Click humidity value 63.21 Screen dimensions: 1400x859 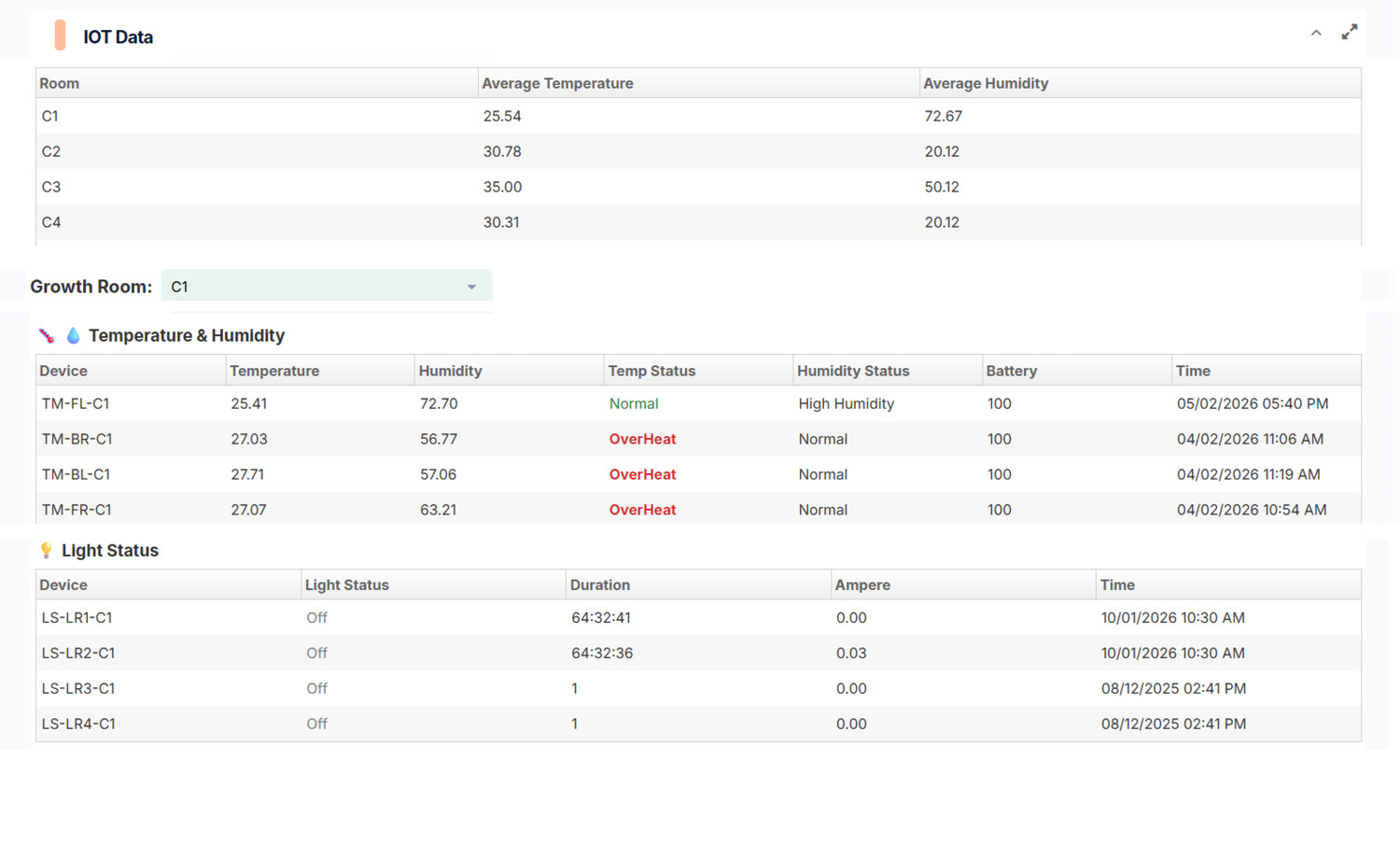[438, 510]
